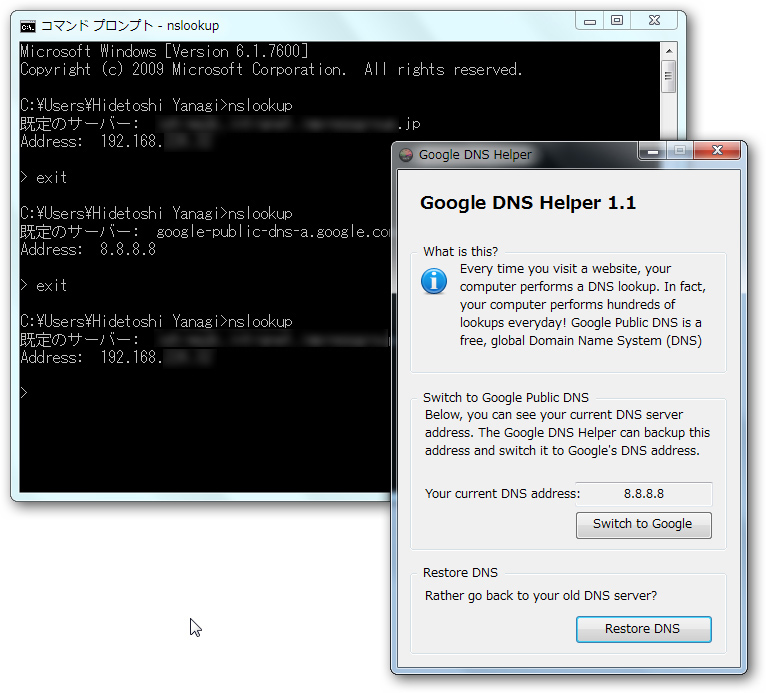Minimize the Google DNS Helper window
766x693 pixels.
tap(653, 151)
